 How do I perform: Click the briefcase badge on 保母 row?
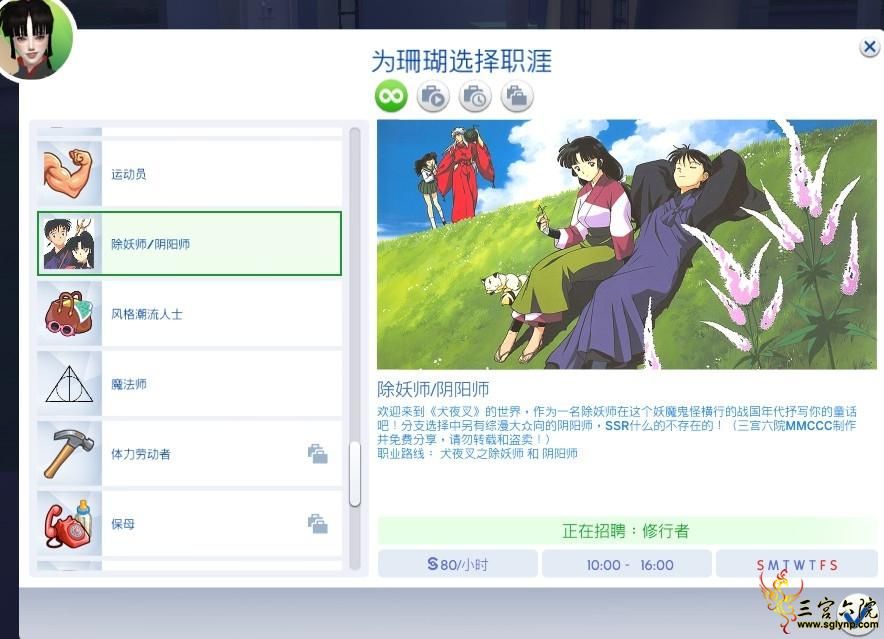[x=317, y=524]
